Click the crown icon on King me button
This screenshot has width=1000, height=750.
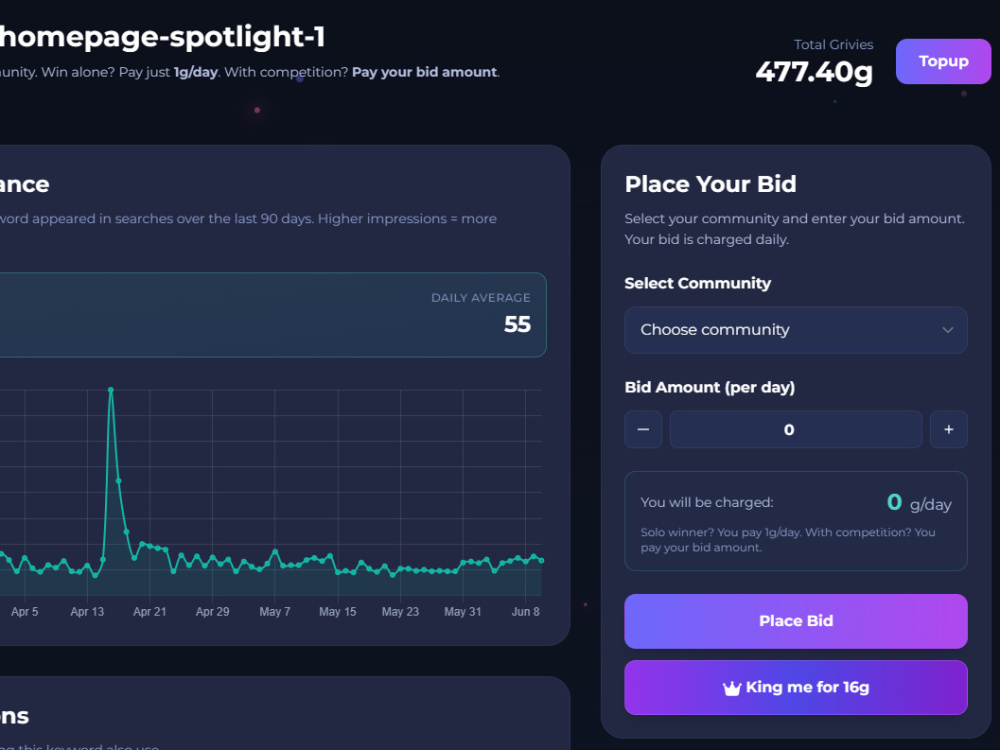click(732, 688)
